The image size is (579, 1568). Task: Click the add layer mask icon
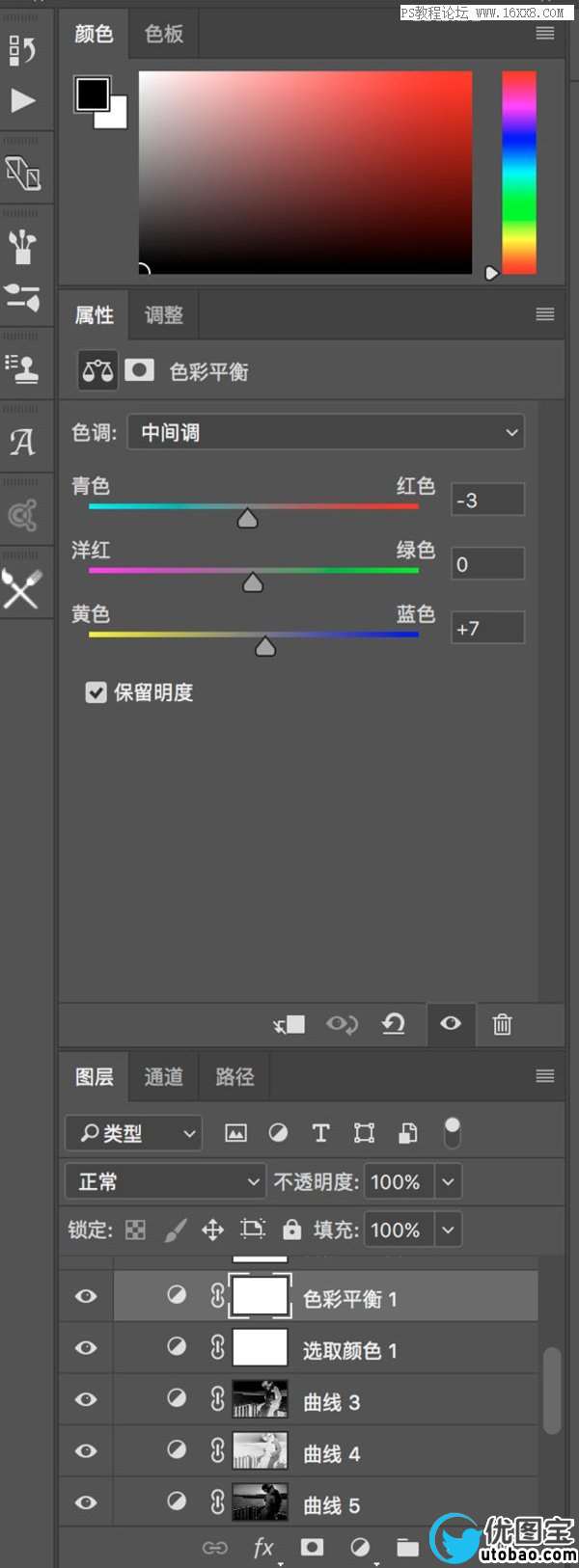click(312, 1548)
